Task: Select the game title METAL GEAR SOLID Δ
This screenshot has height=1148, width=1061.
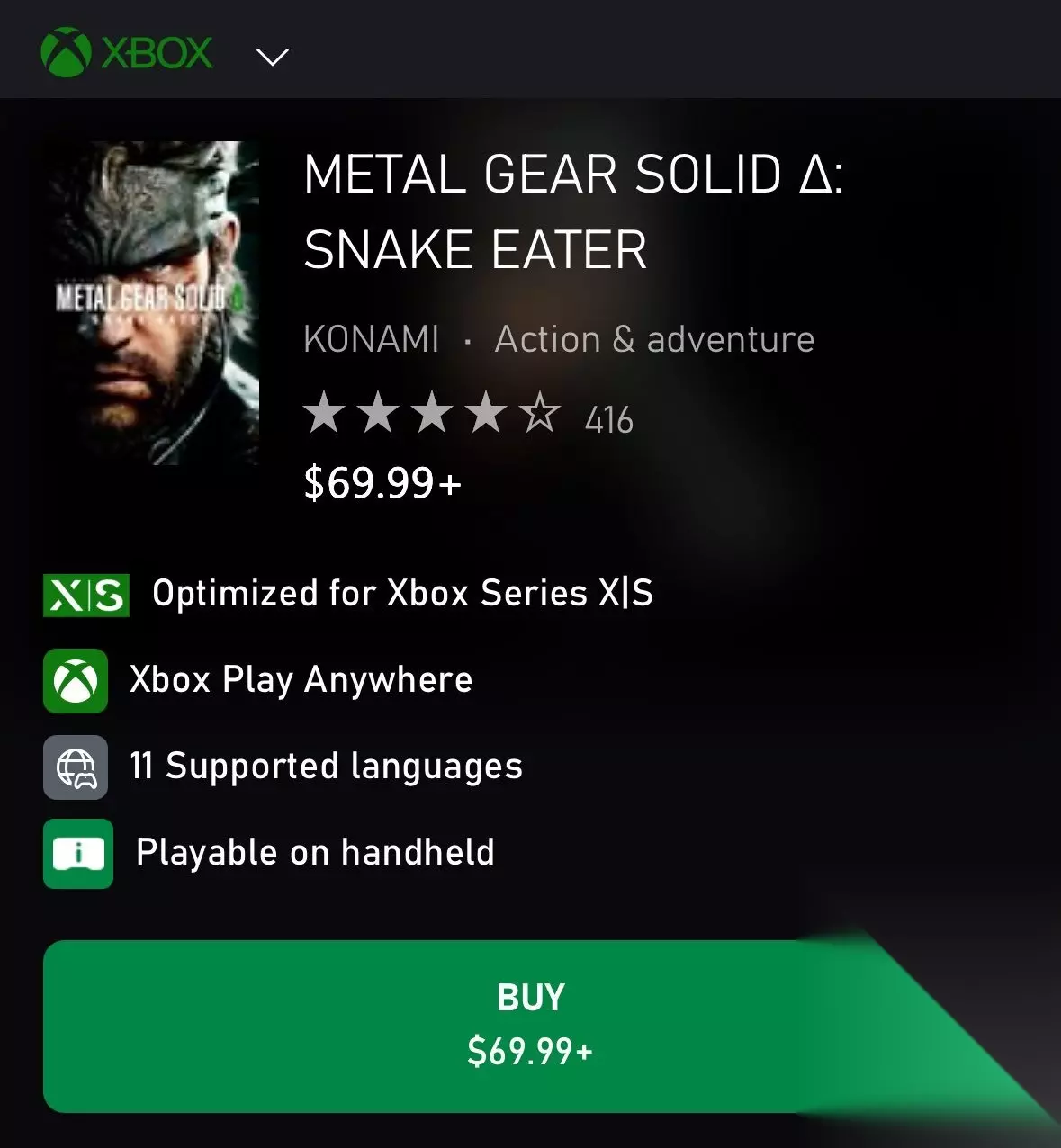Action: click(x=573, y=211)
